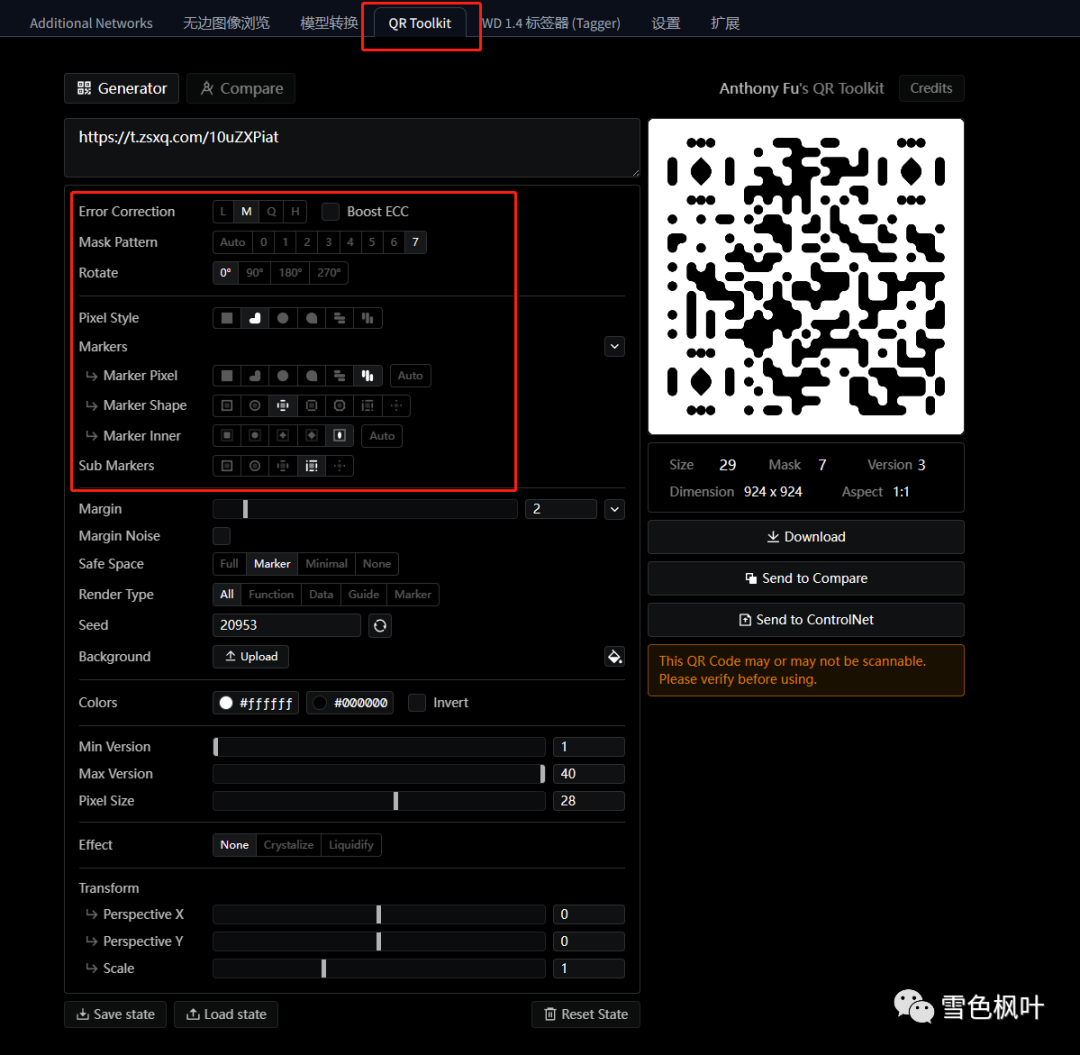This screenshot has height=1055, width=1080.
Task: Click the Scale slider handle
Action: (x=324, y=968)
